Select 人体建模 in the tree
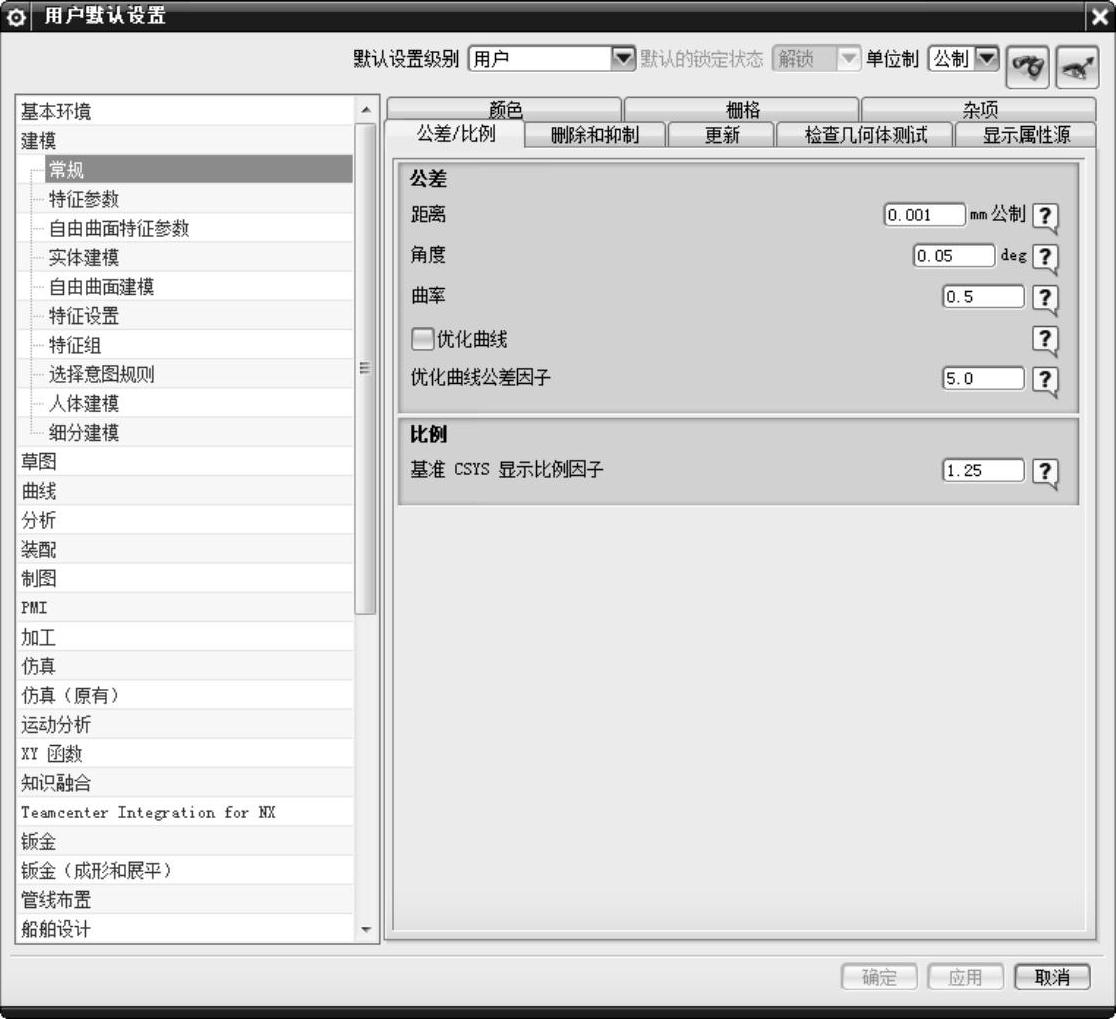 coord(199,403)
